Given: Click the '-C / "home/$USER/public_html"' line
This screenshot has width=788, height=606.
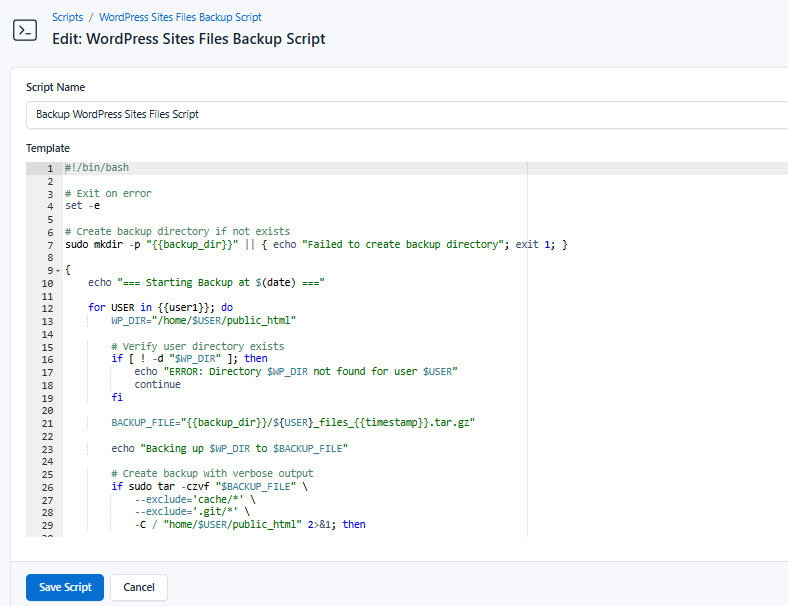Looking at the screenshot, I should [250, 525].
